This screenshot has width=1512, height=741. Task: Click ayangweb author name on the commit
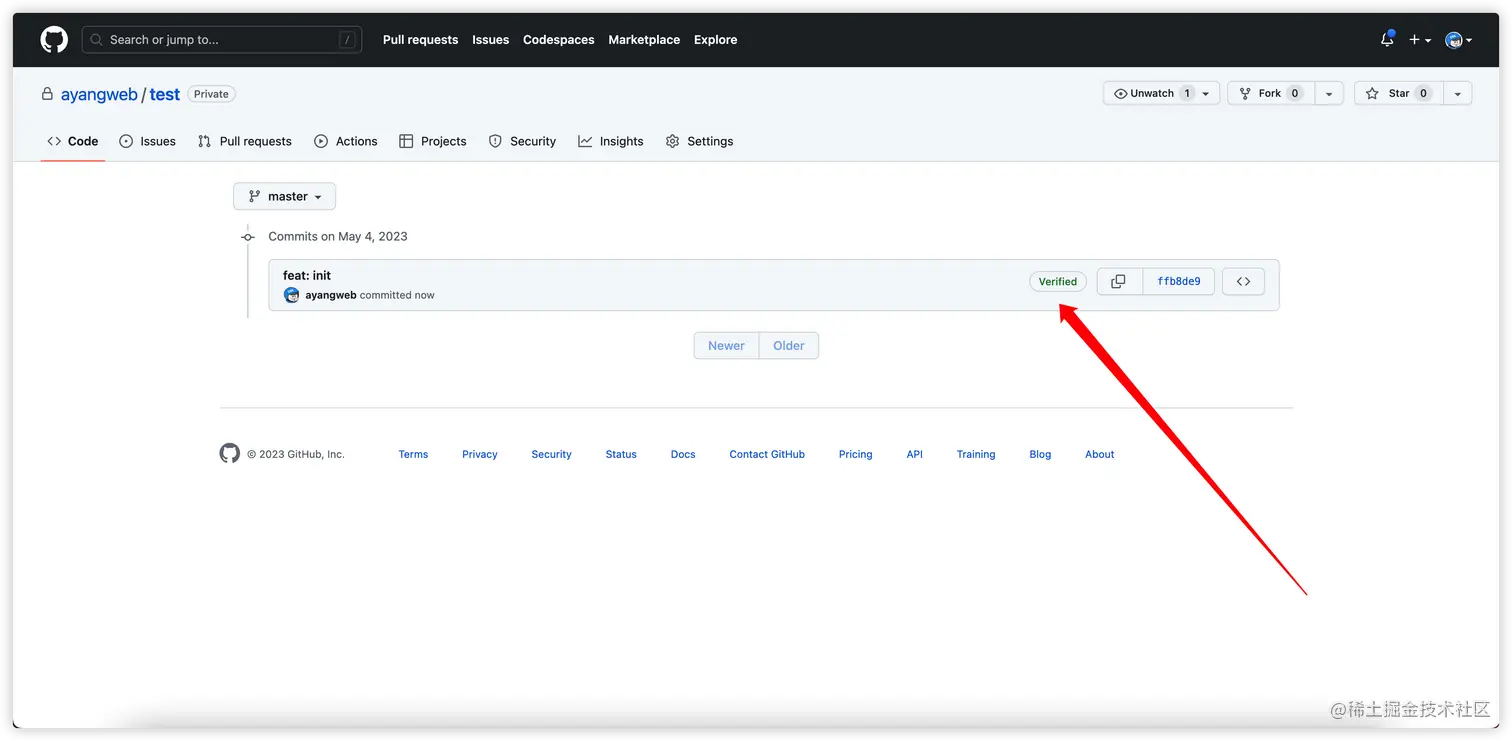pyautogui.click(x=331, y=296)
